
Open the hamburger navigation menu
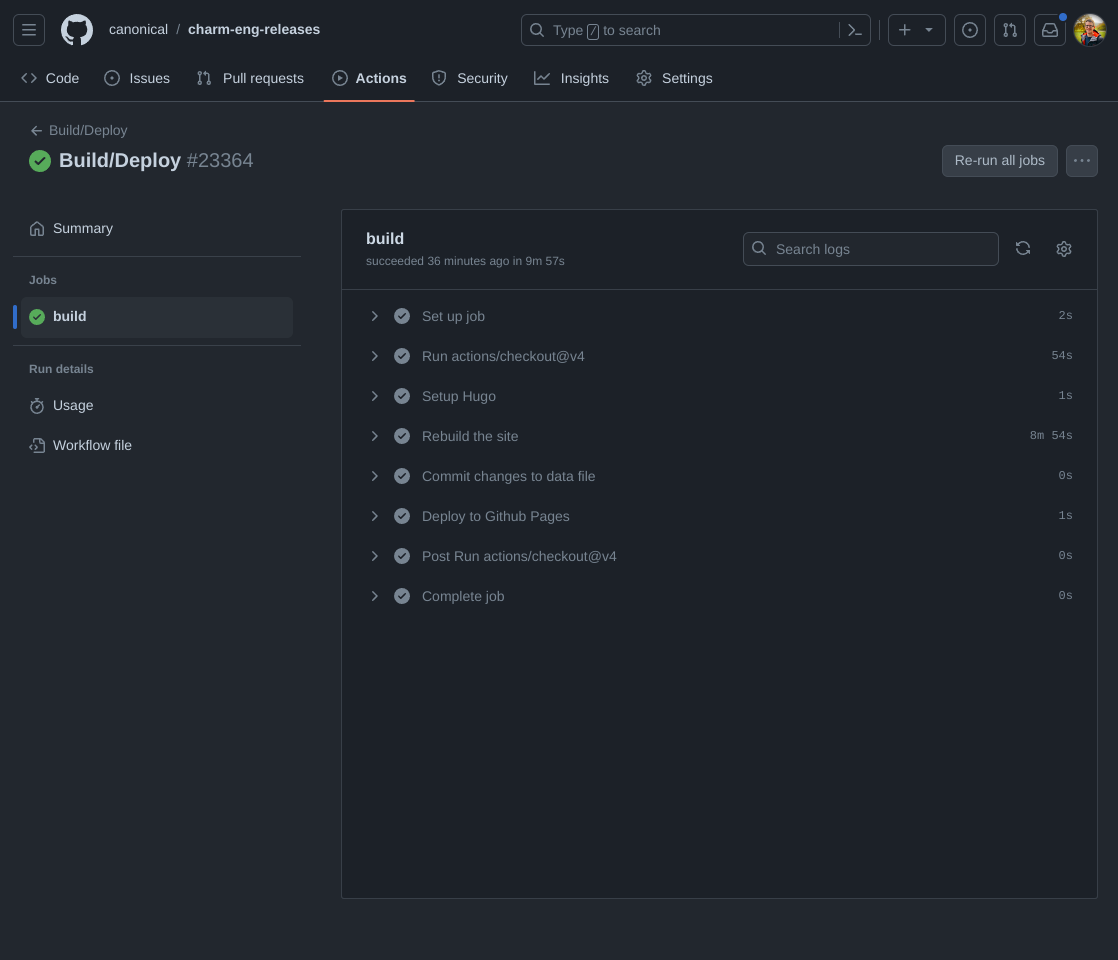point(29,30)
